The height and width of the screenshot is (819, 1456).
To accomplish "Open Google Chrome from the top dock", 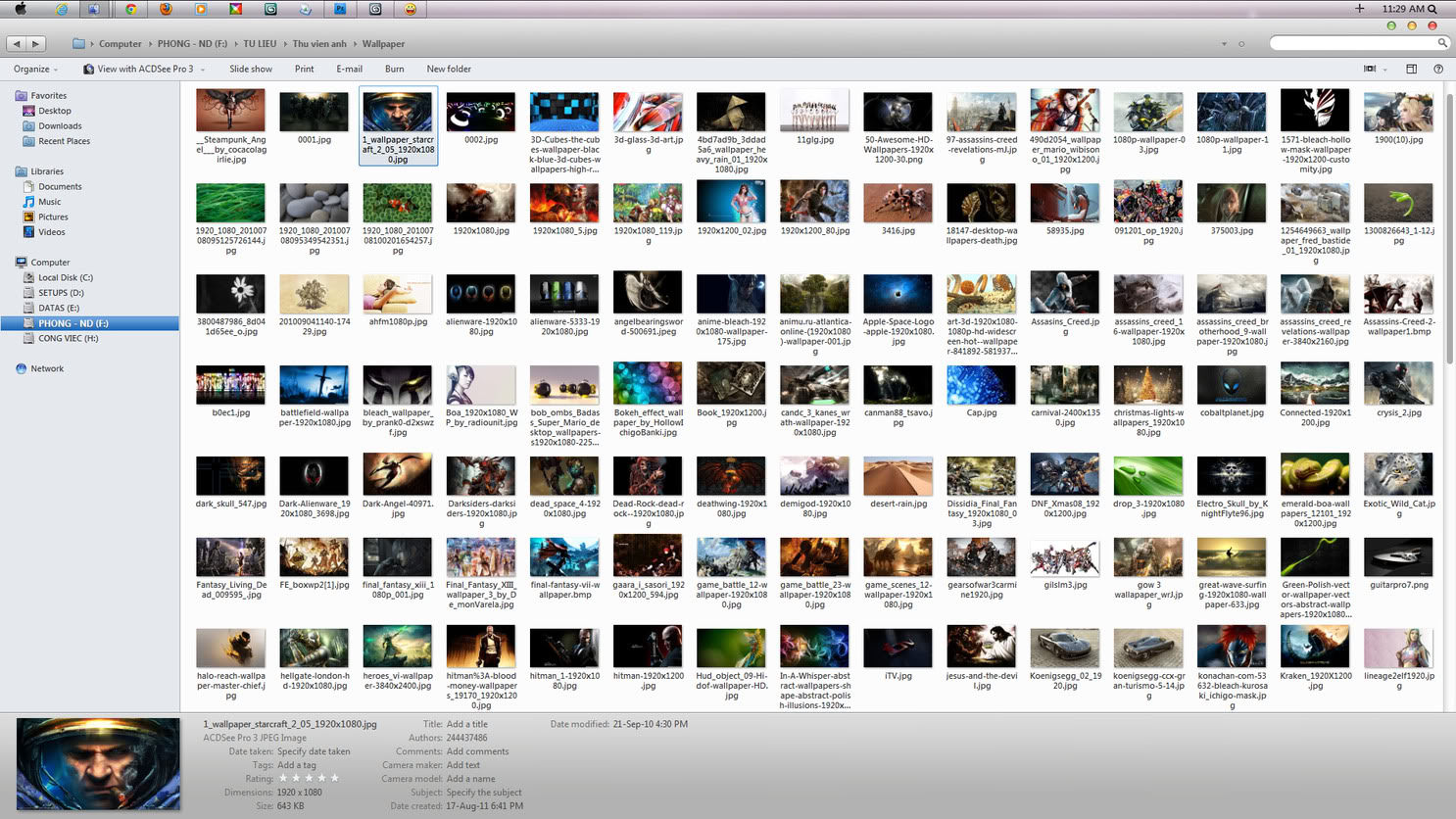I will pyautogui.click(x=130, y=9).
